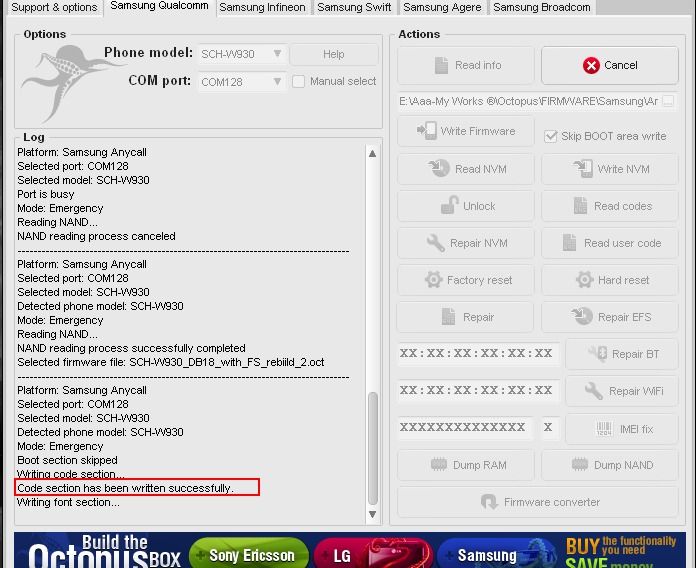Click "NAND reading process canceled" log line
This screenshot has height=568, width=696.
[96, 236]
